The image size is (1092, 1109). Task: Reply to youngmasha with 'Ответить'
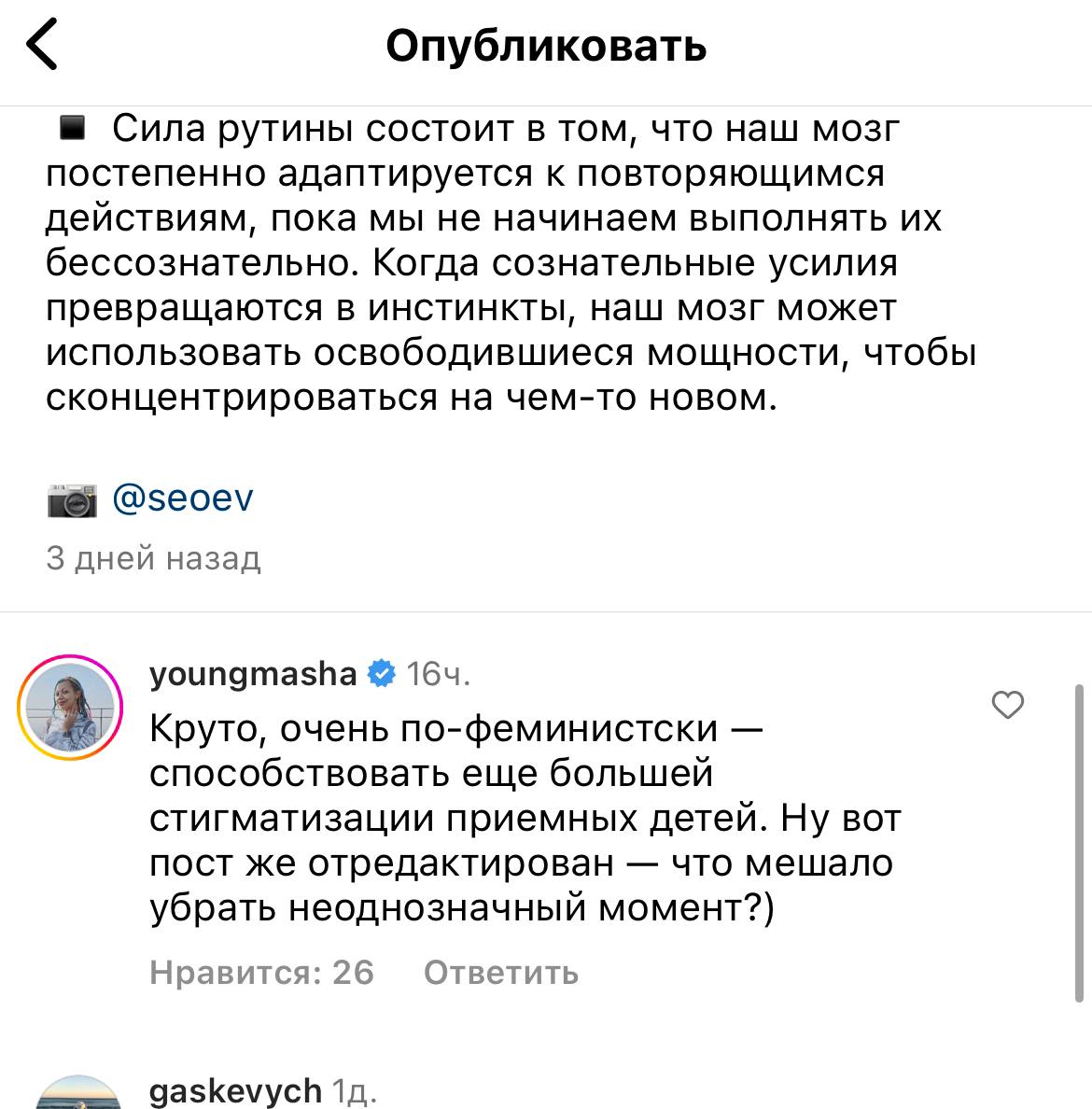[501, 973]
